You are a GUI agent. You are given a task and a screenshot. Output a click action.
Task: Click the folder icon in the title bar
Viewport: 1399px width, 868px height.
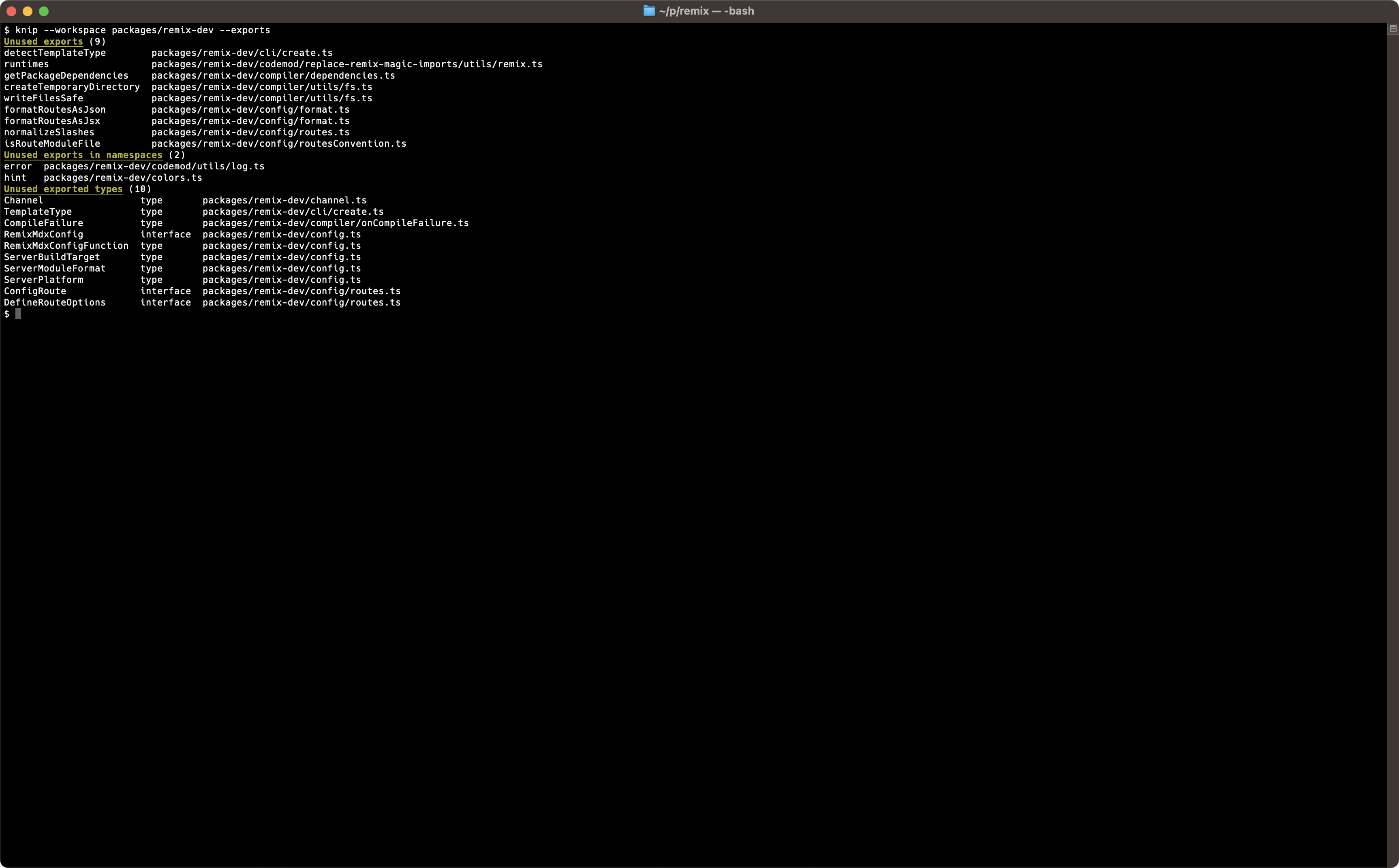649,11
